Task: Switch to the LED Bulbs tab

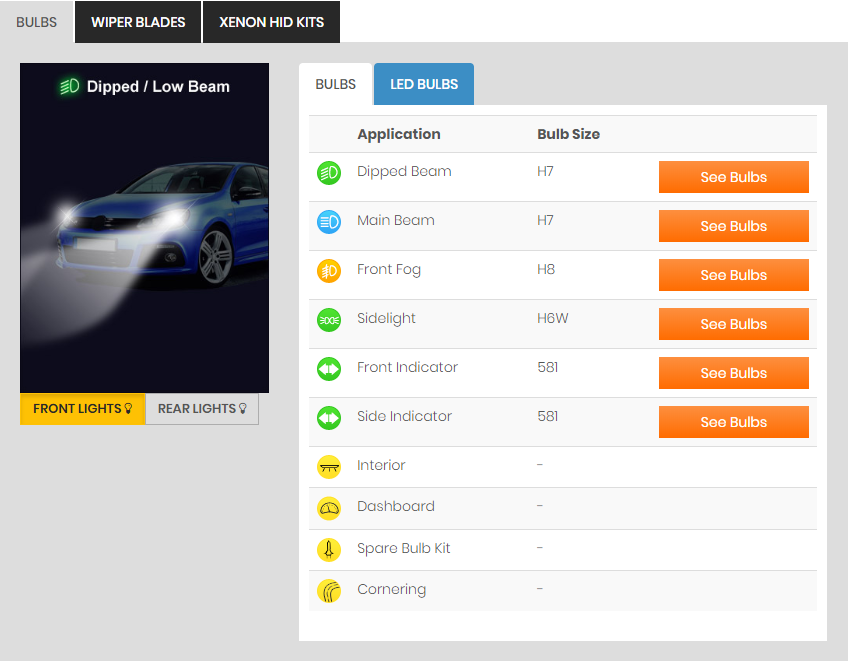Action: (x=424, y=85)
